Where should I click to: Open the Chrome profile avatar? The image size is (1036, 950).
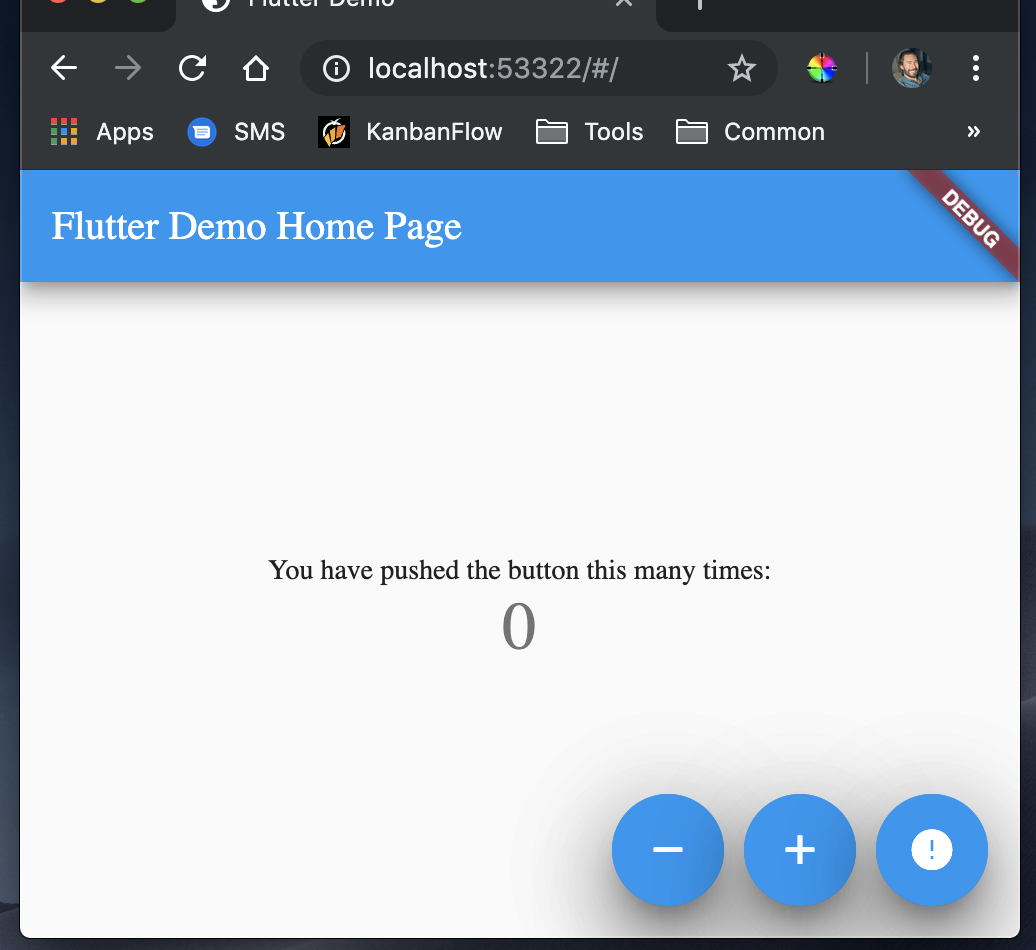pos(912,68)
